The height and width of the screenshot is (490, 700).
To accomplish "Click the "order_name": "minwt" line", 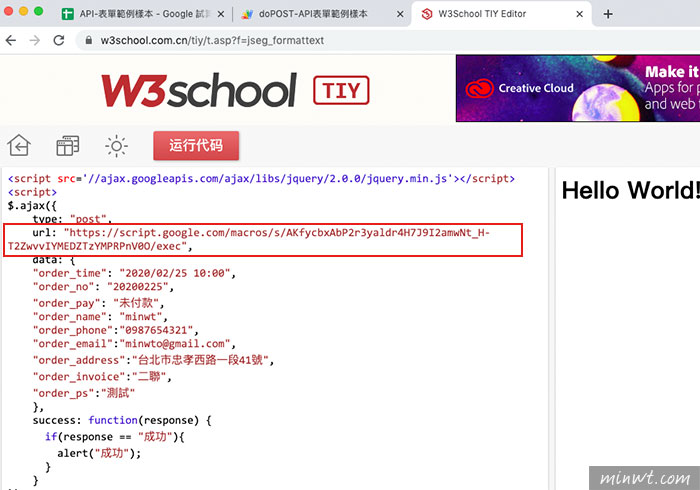I will (100, 317).
